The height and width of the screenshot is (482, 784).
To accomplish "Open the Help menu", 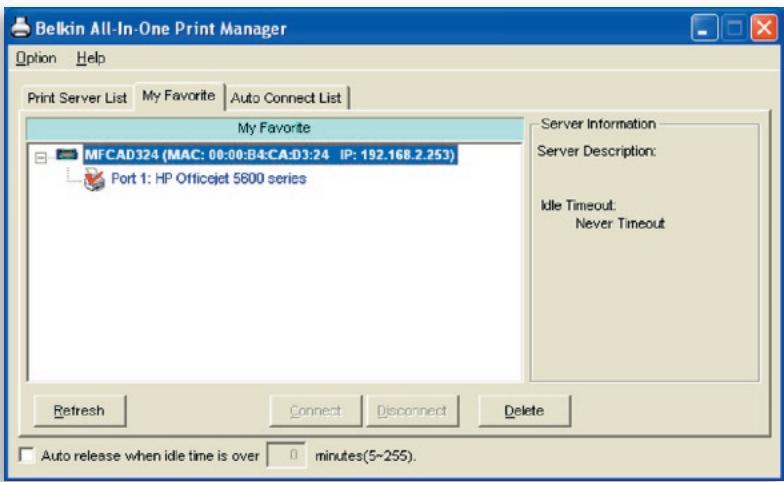I will coord(90,58).
